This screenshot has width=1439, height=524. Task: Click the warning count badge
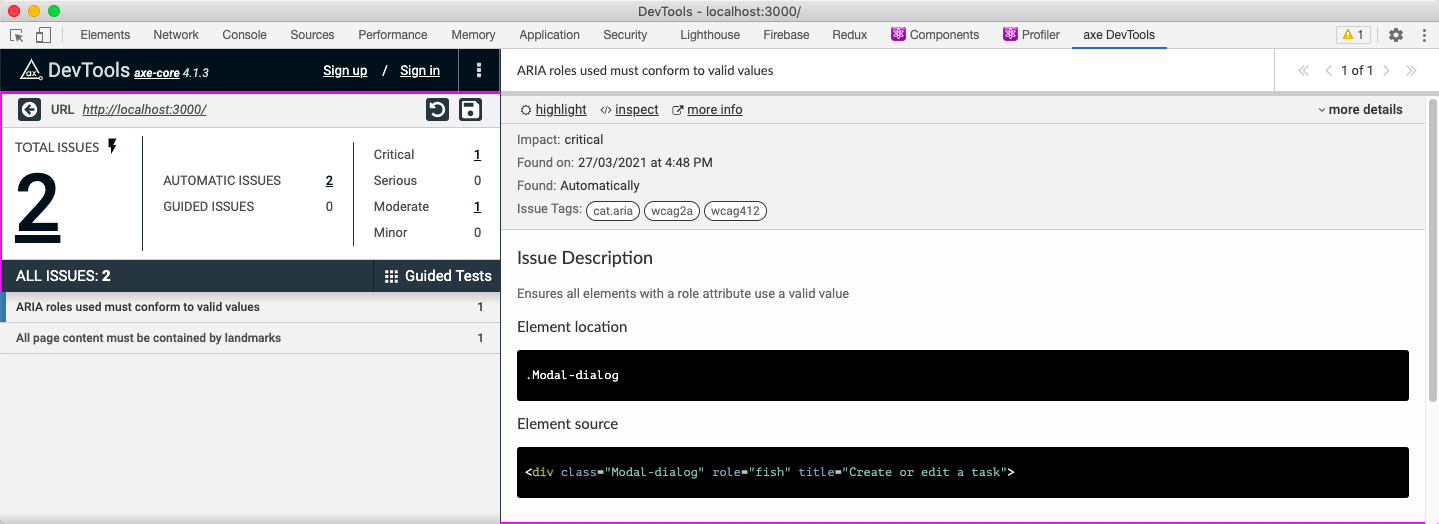1353,35
